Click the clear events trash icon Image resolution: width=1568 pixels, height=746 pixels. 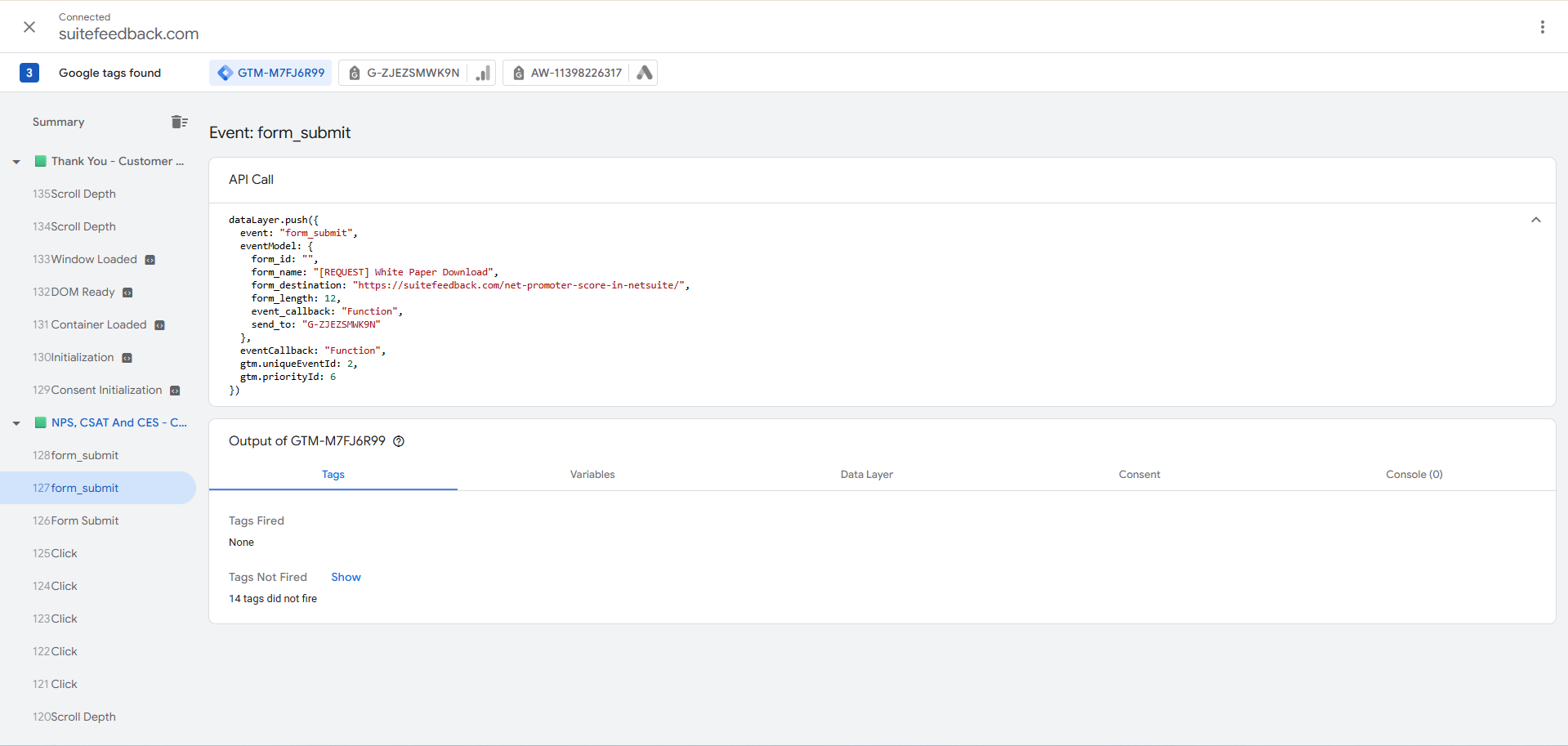click(x=179, y=122)
